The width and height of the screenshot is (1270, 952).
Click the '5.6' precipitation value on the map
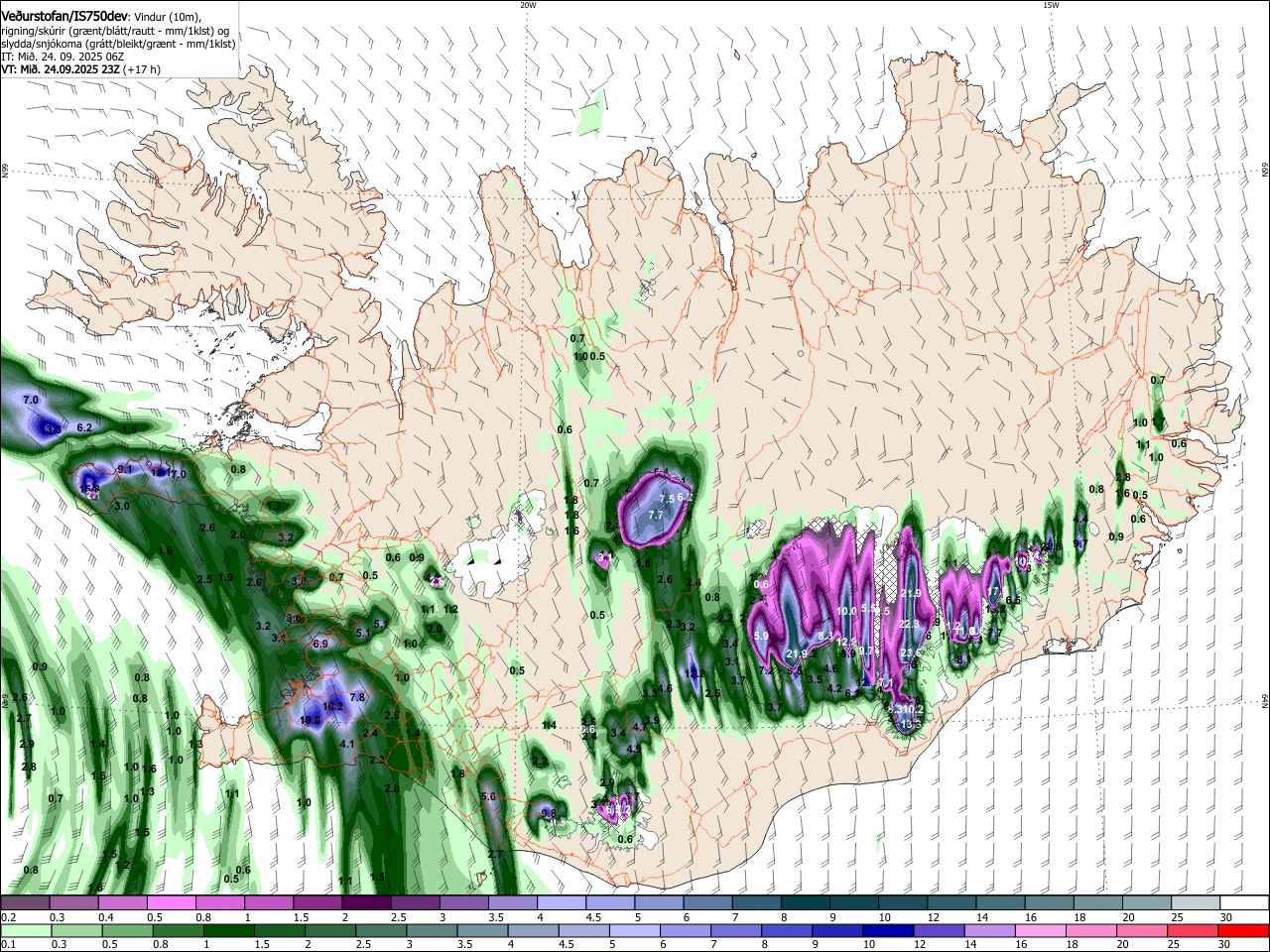point(487,796)
